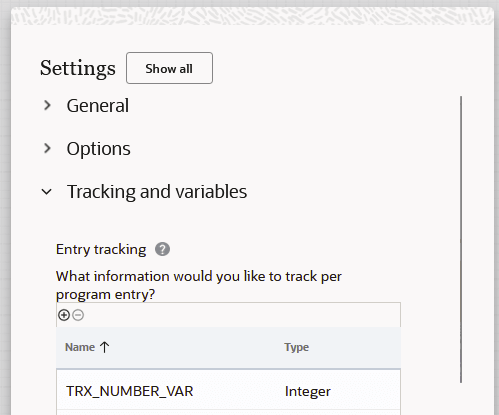Click the program entry tracking question text
This screenshot has height=415, width=499.
[199, 285]
